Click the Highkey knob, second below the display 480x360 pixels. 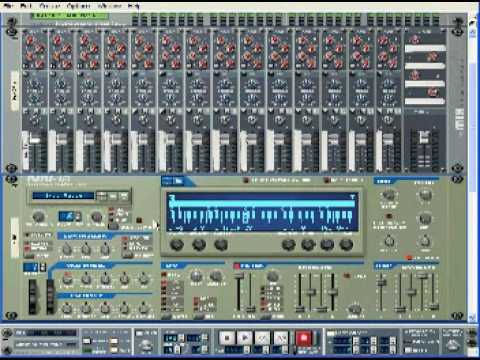[x=199, y=245]
